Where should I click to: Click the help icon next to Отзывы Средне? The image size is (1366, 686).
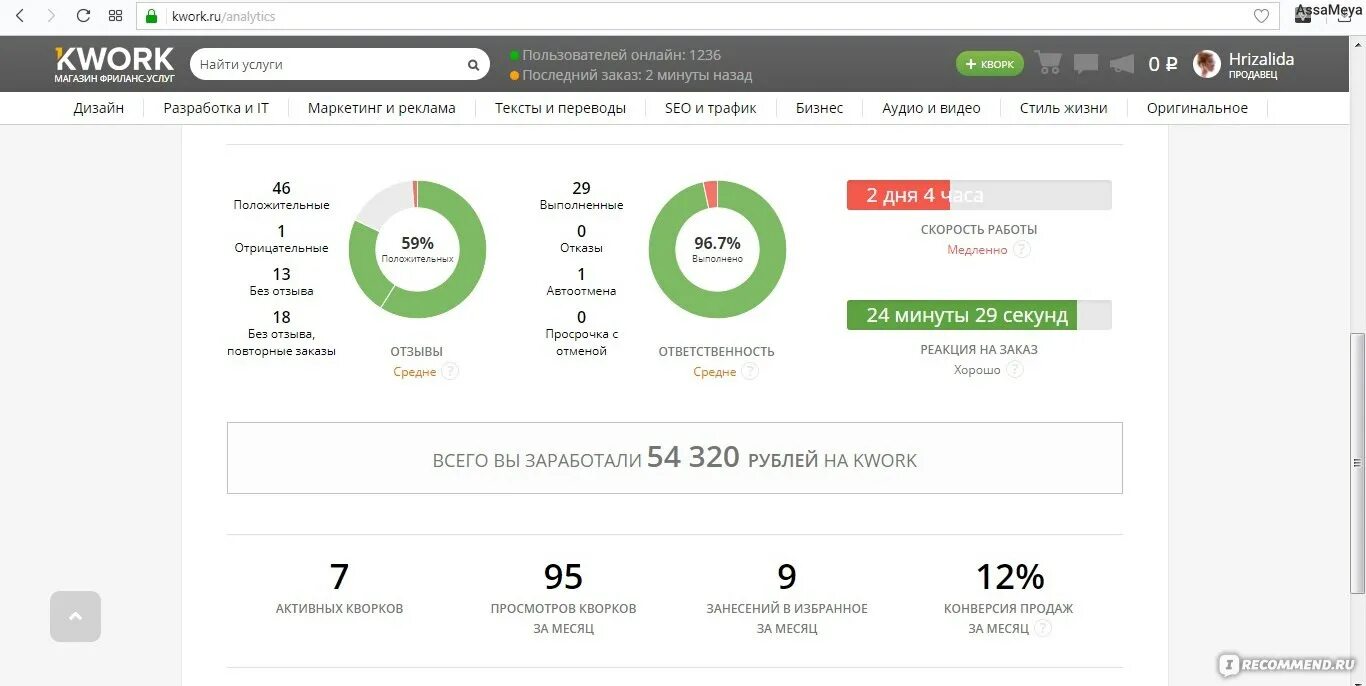[450, 371]
